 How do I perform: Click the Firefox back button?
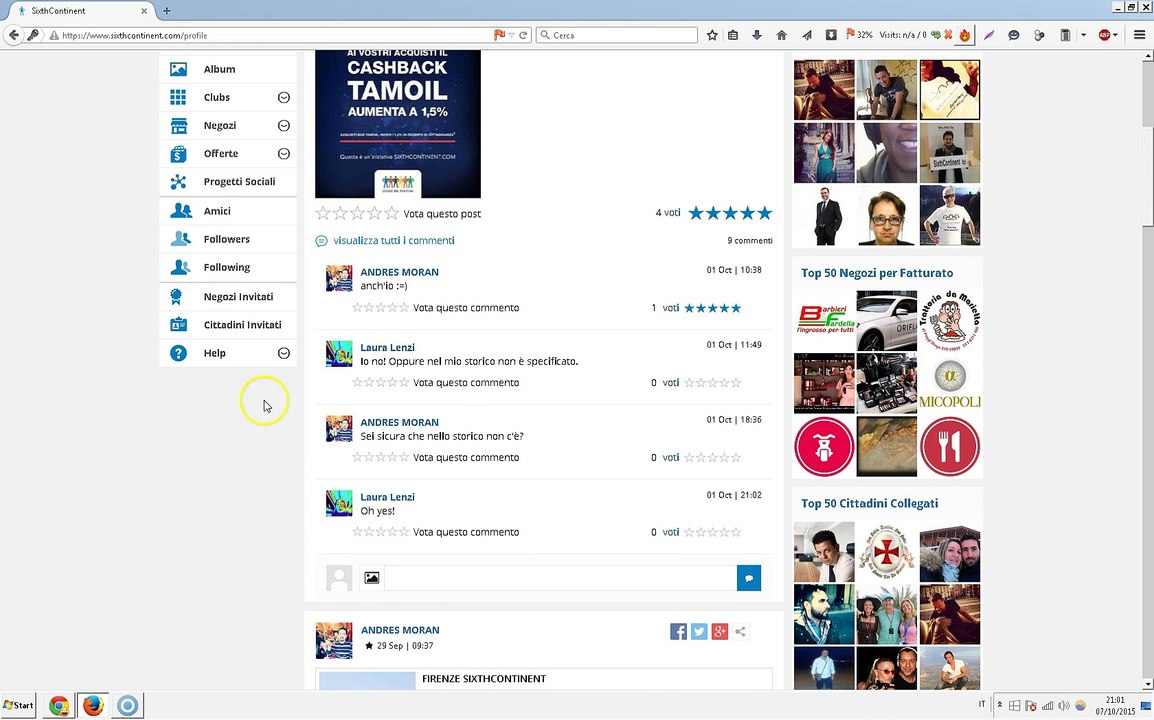(x=13, y=35)
